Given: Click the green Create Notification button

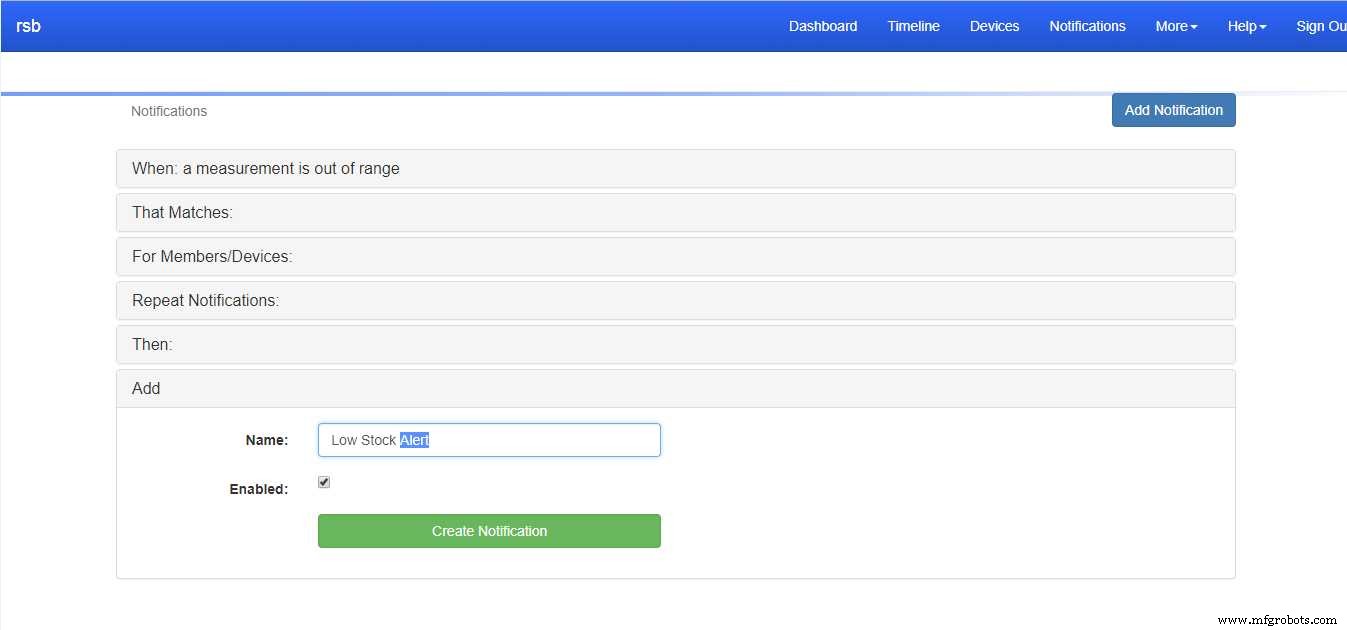Looking at the screenshot, I should coord(489,531).
